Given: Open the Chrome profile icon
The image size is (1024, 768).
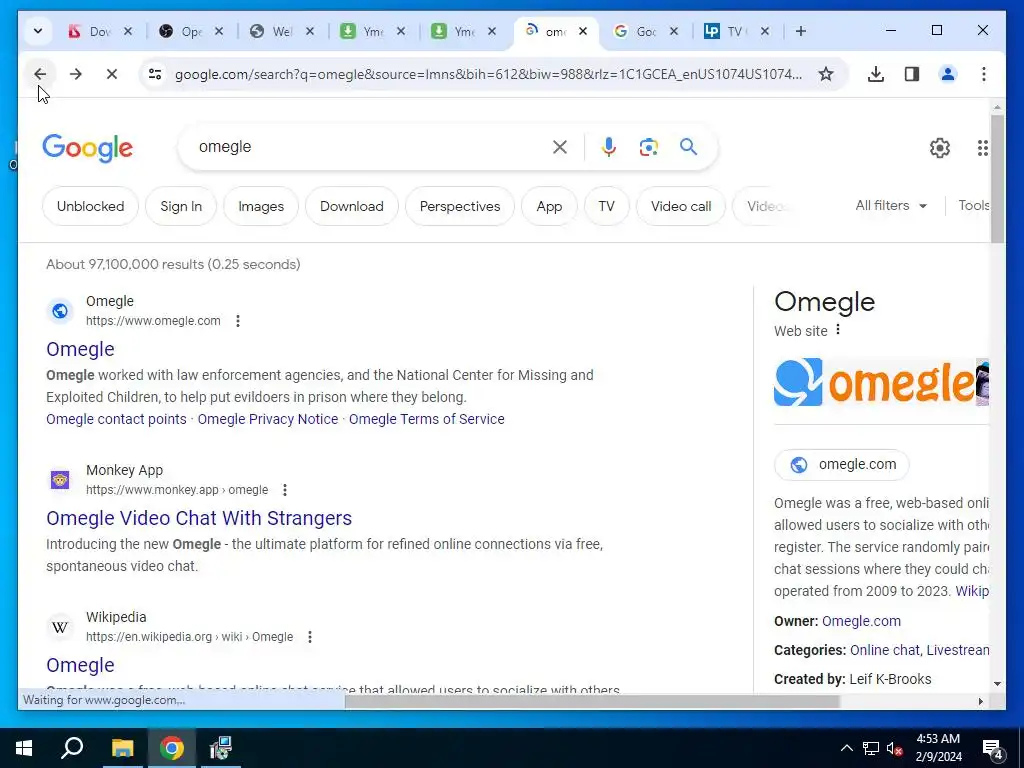Looking at the screenshot, I should 948,74.
